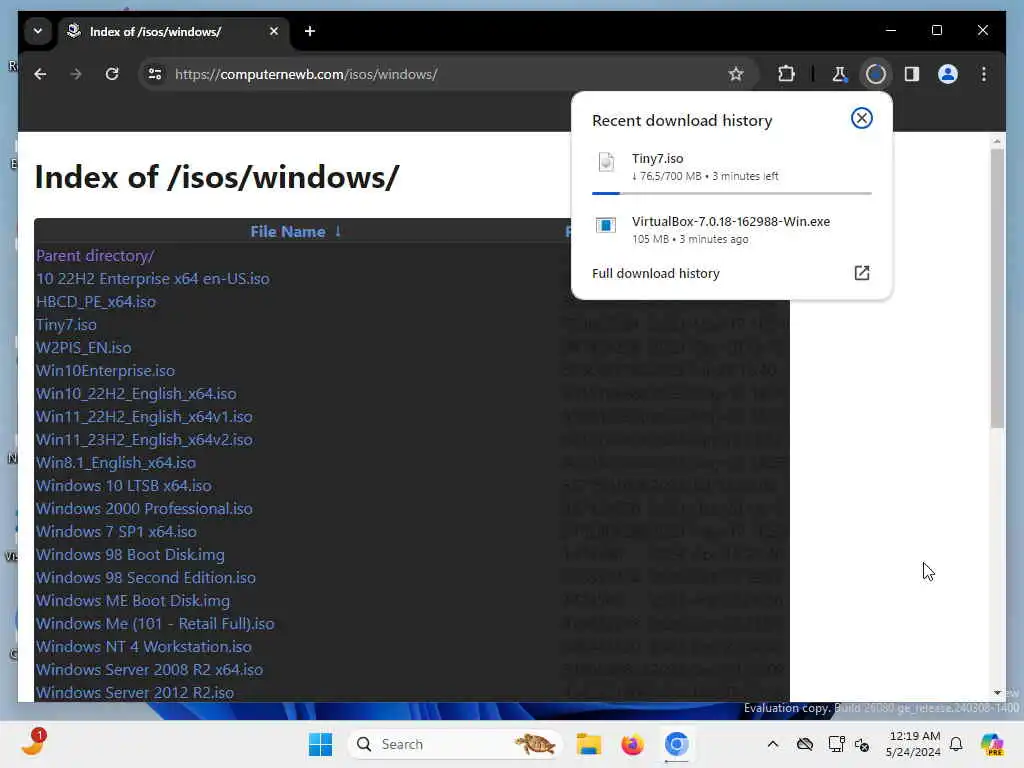Launch Firefox from the taskbar

coord(632,744)
